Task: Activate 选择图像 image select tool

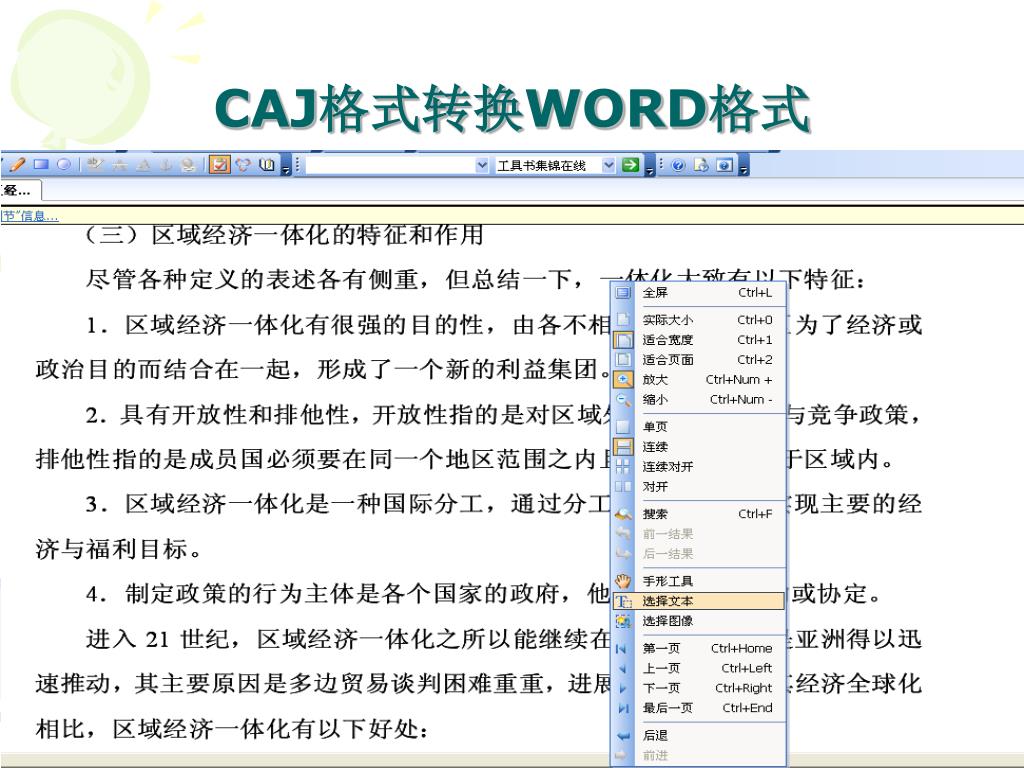Action: (x=699, y=621)
